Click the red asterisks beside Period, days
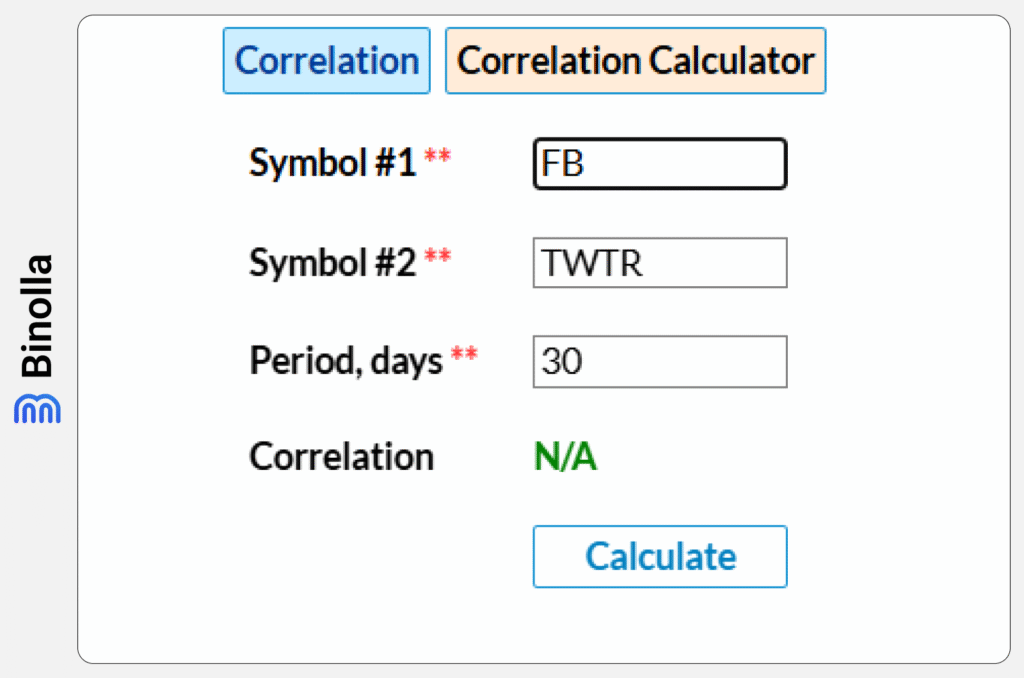1024x678 pixels. click(x=464, y=356)
